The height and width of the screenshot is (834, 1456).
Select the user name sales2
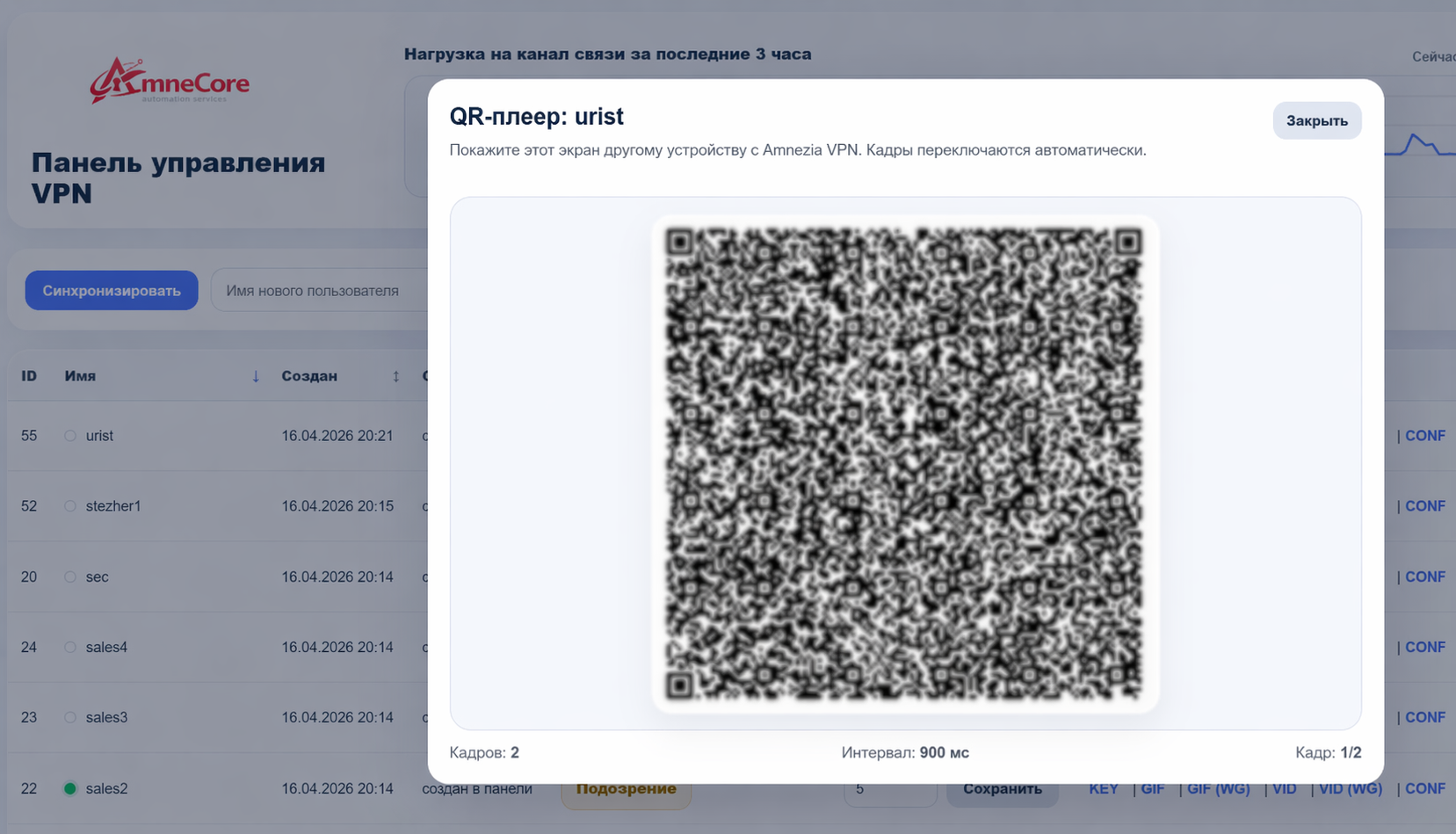tap(106, 788)
